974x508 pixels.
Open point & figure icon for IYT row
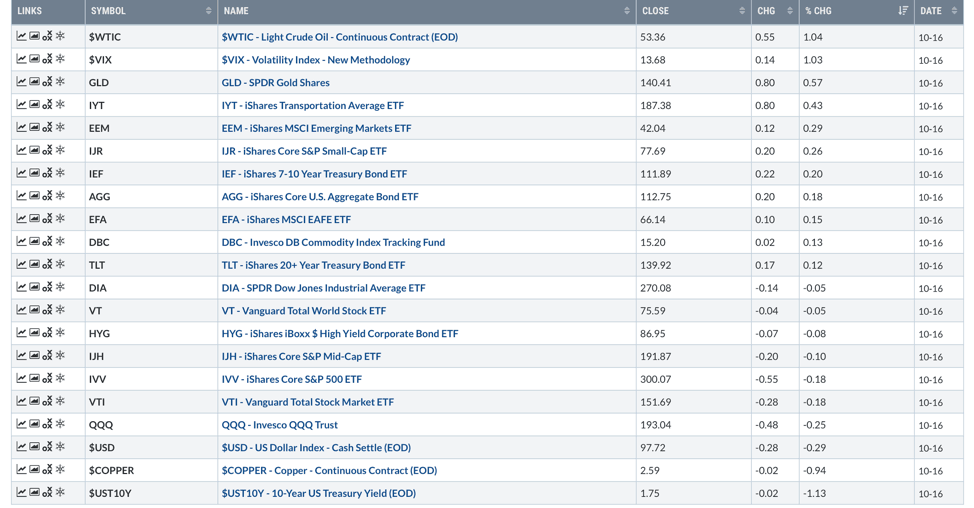click(x=47, y=104)
